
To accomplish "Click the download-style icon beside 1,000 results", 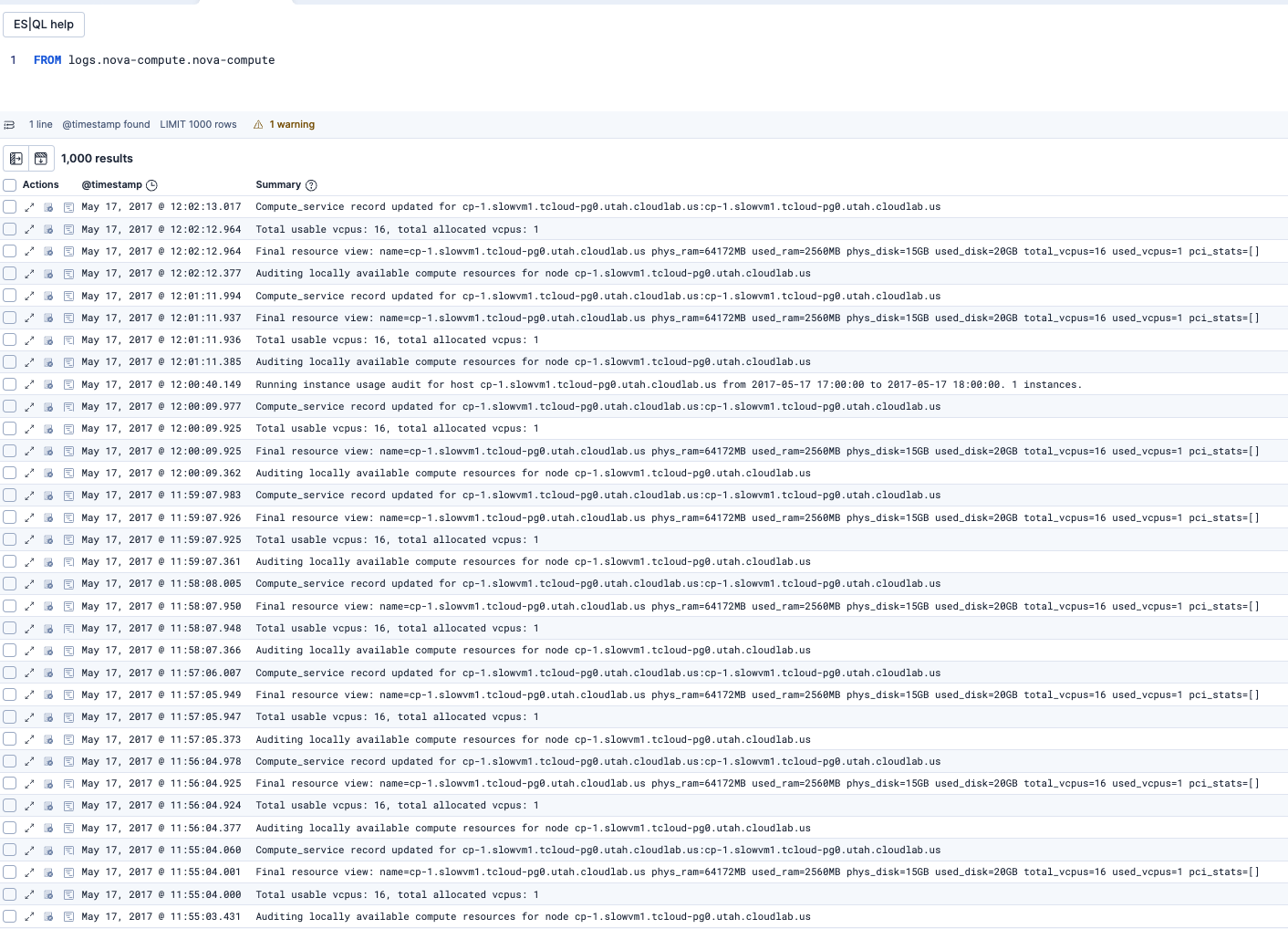I will point(41,159).
